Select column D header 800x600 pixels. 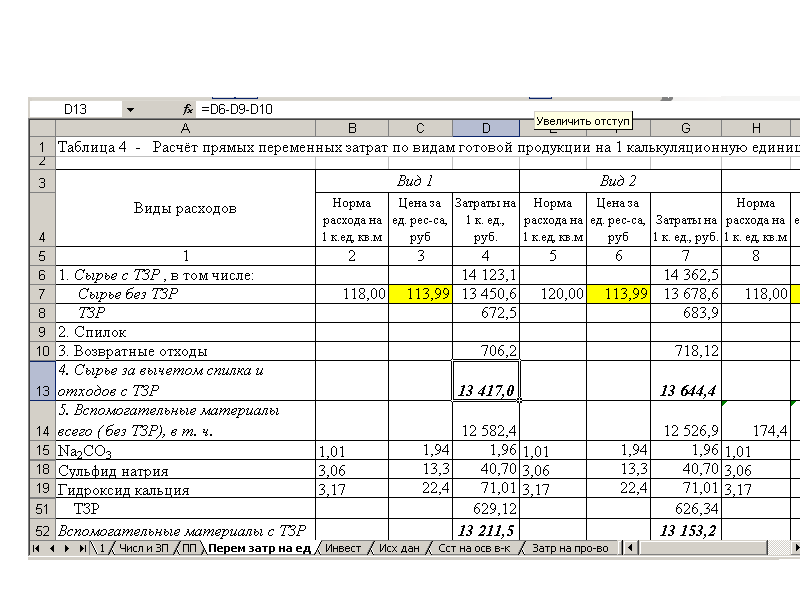click(486, 128)
